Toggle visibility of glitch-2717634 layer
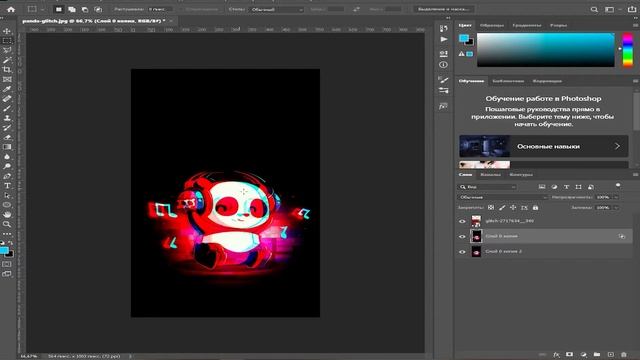The height and width of the screenshot is (360, 640). coord(462,221)
